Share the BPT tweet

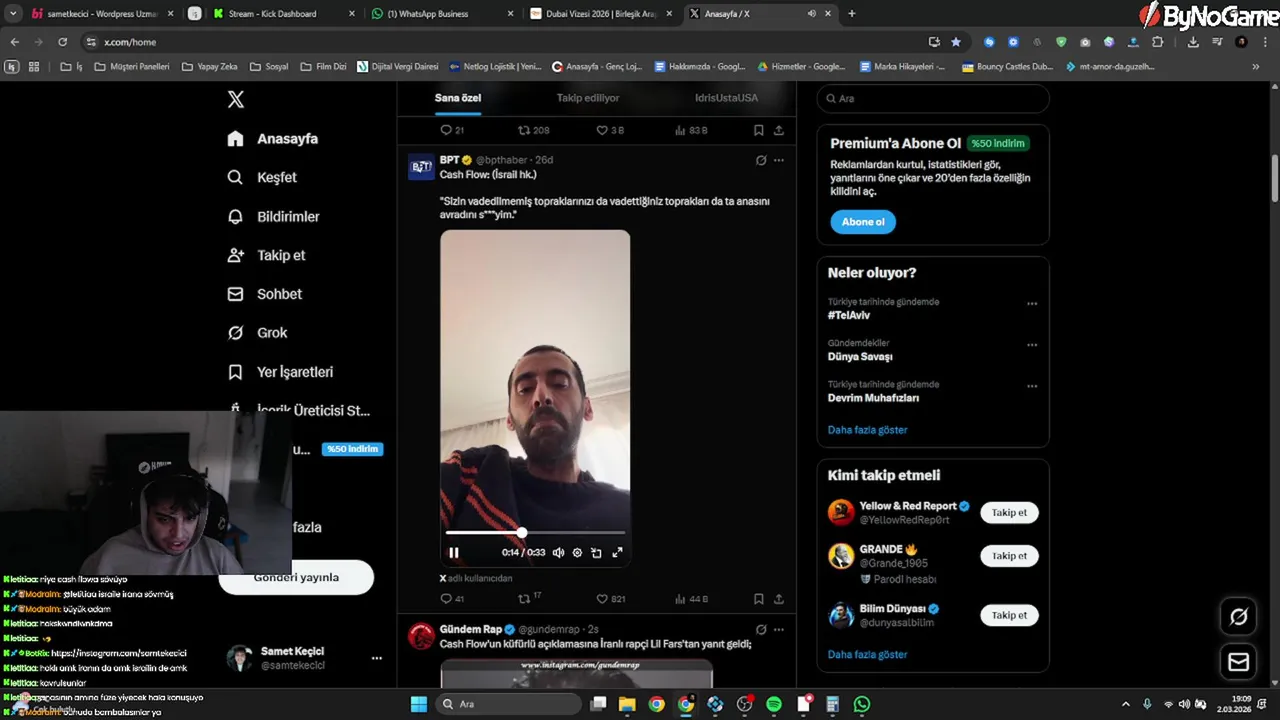point(779,598)
